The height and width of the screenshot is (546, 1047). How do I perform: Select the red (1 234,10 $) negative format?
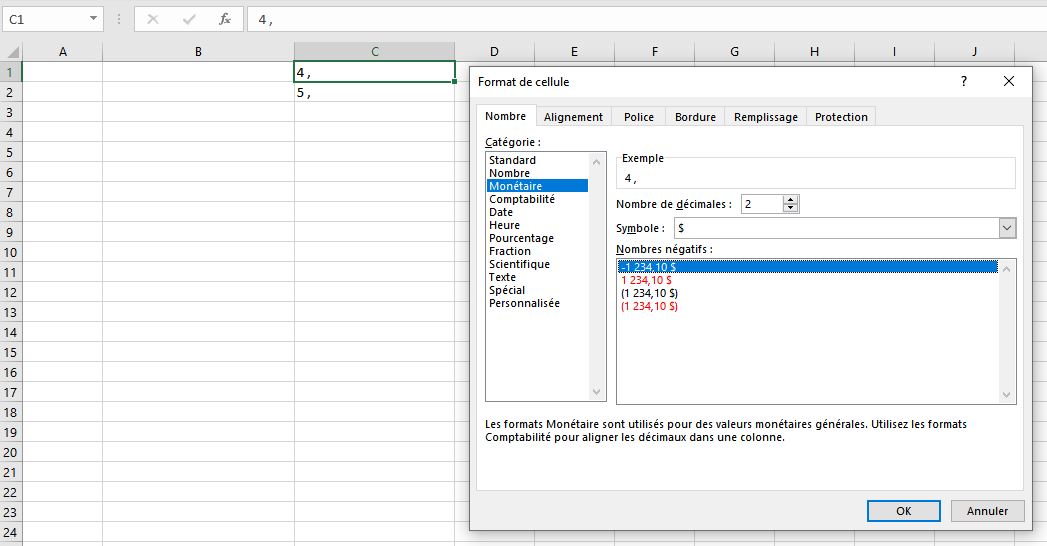click(x=649, y=306)
